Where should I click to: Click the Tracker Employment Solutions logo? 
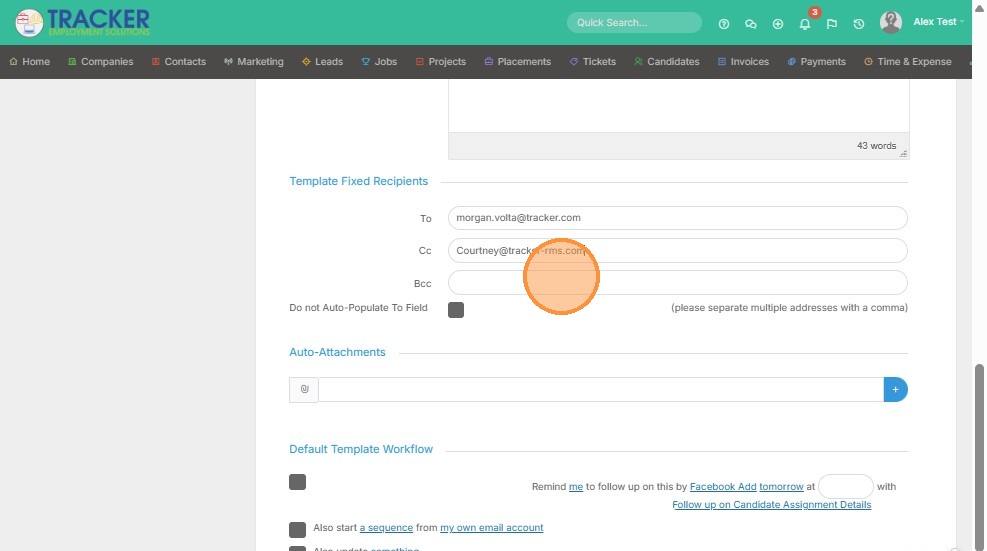point(83,22)
